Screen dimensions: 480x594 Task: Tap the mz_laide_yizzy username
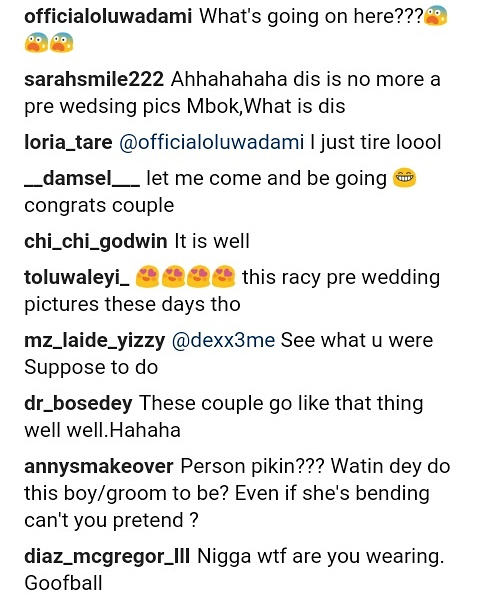click(95, 341)
